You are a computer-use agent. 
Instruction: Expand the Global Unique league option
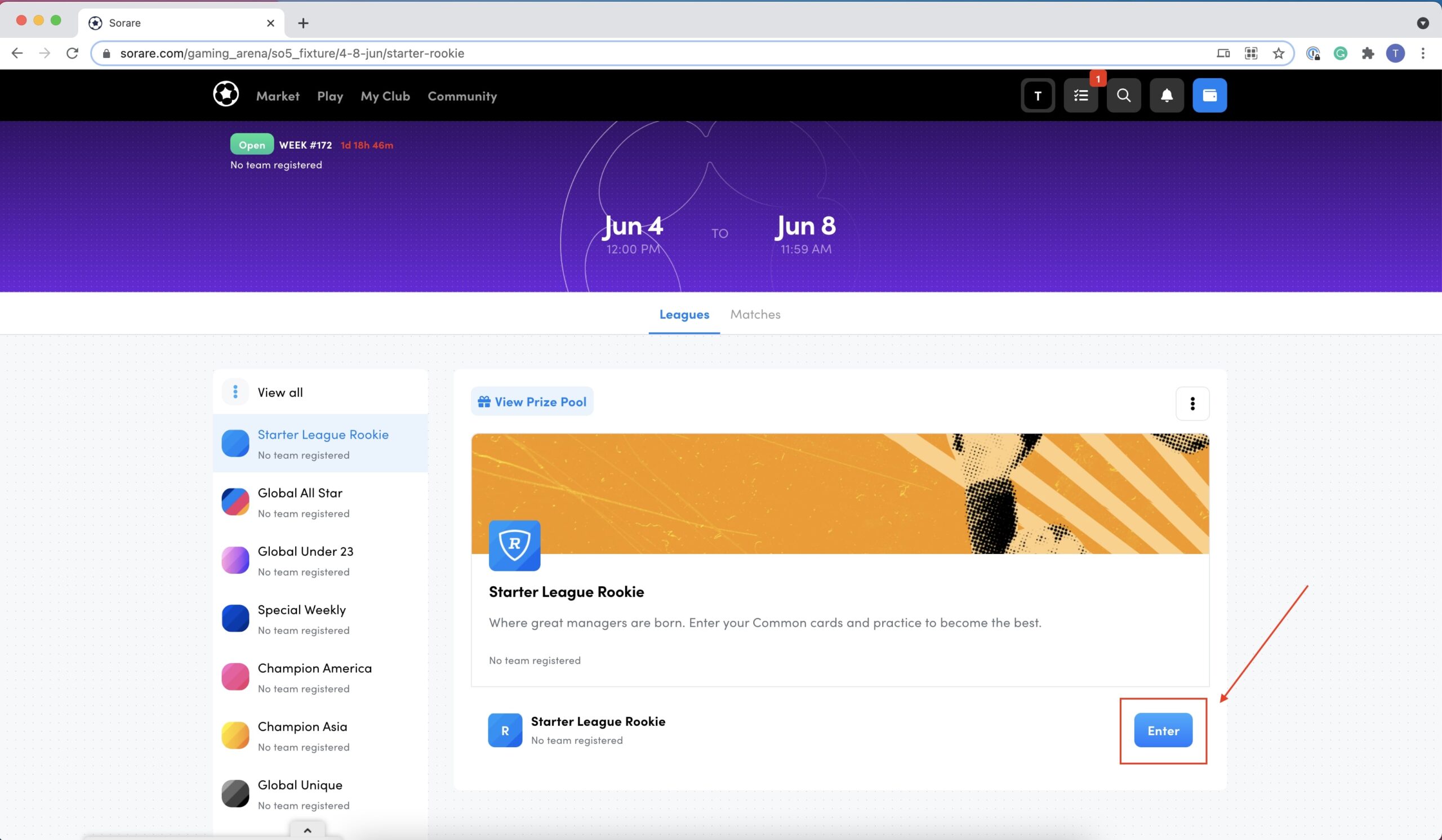pyautogui.click(x=320, y=793)
